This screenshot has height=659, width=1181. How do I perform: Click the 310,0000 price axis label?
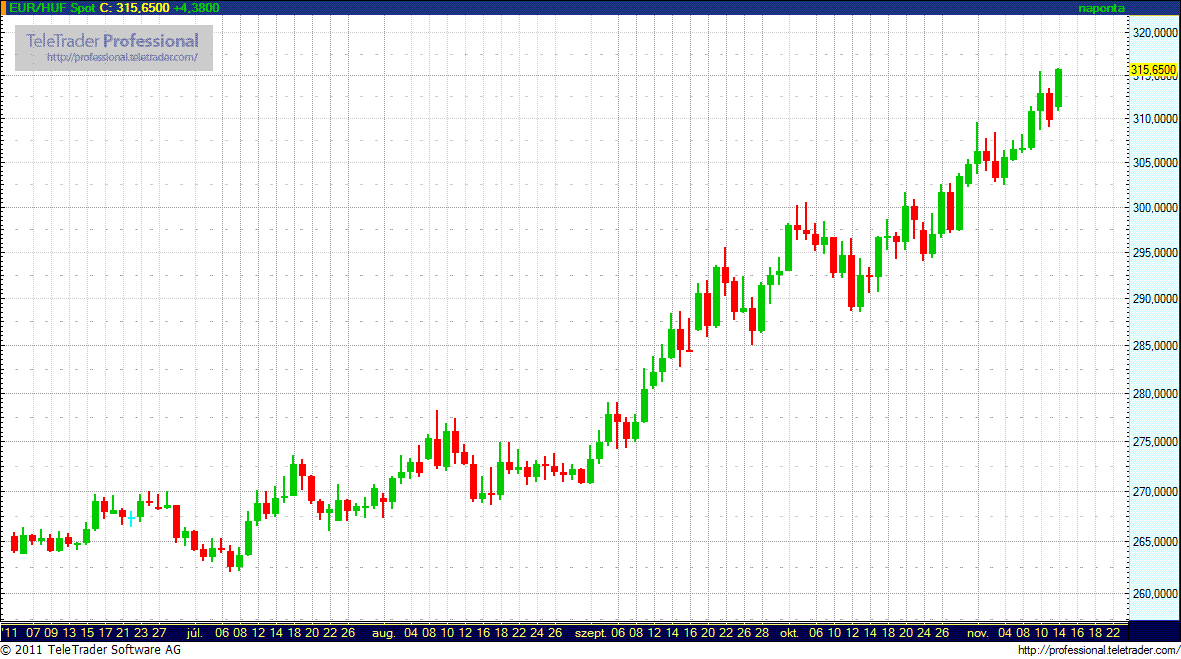(1155, 119)
